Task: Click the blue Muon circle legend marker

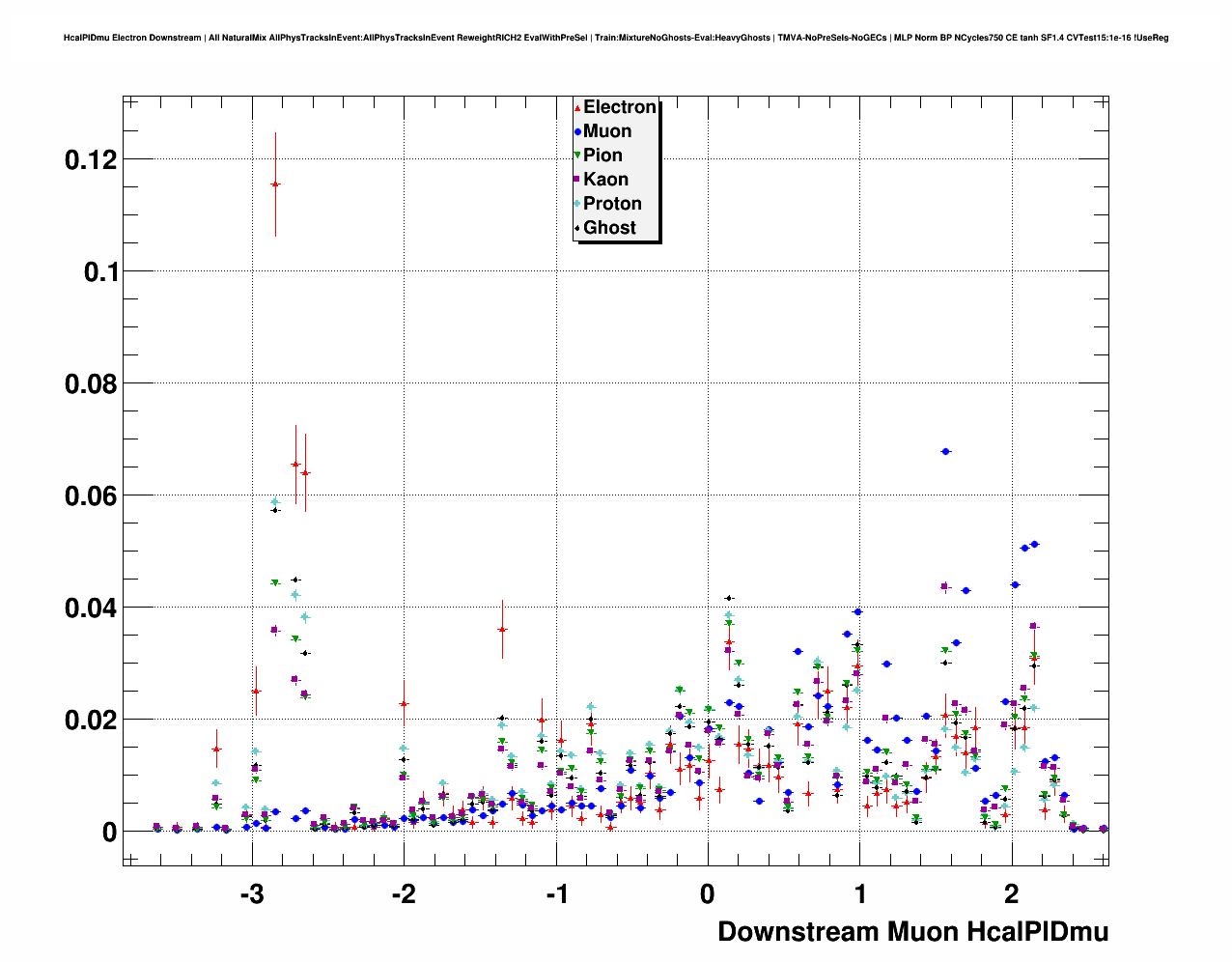Action: click(x=577, y=131)
